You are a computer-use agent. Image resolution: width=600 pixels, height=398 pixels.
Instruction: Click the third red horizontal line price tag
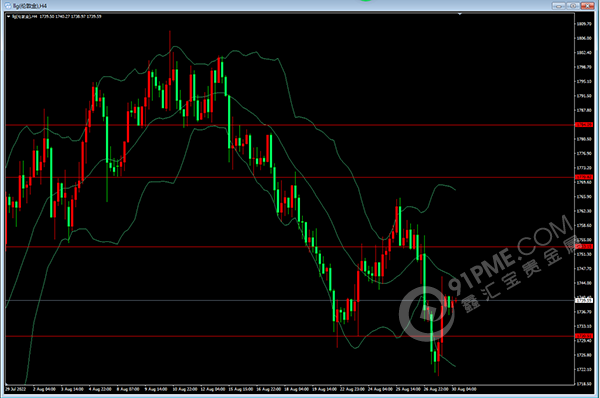tap(584, 247)
